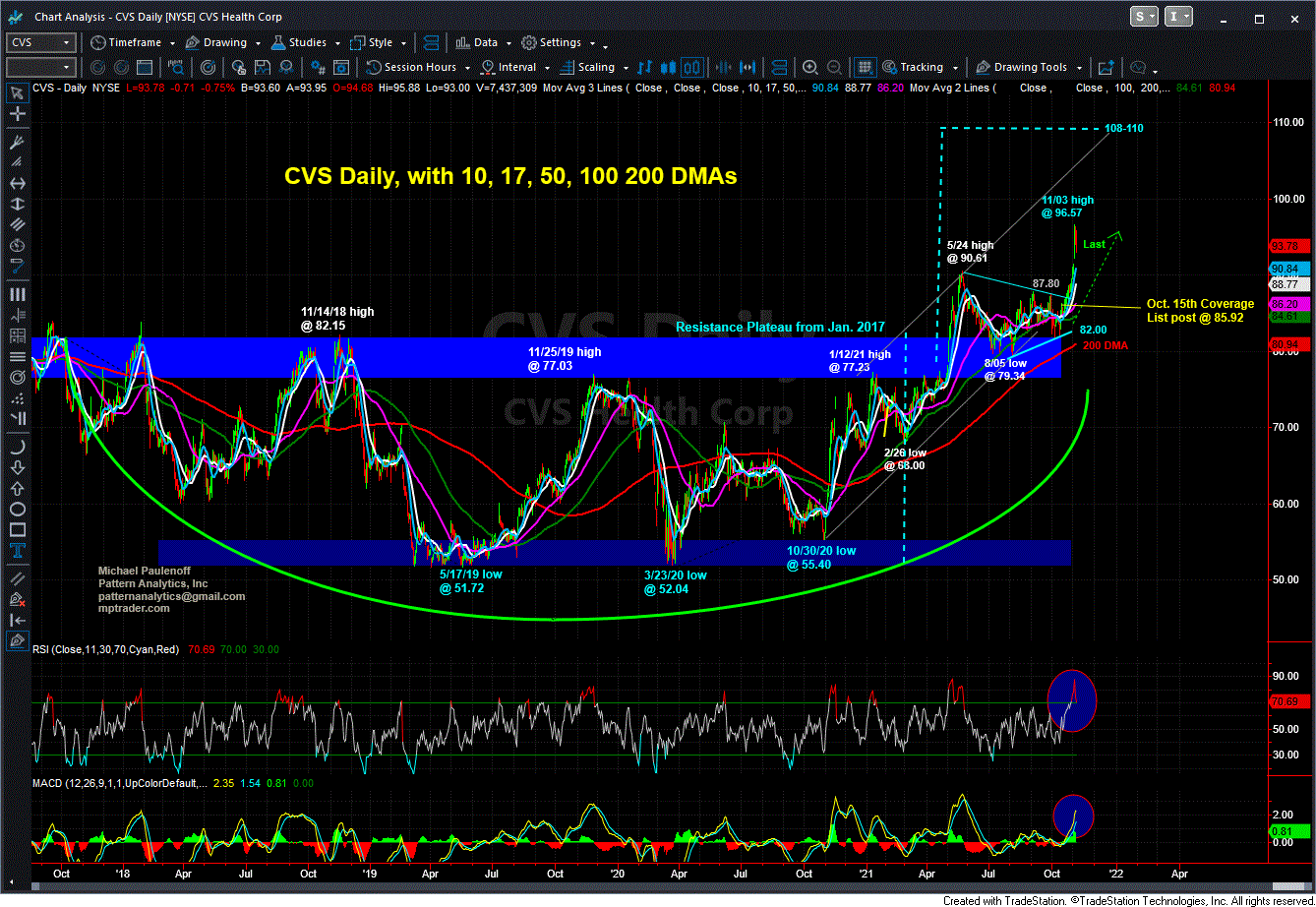Click the blue stacked panels icon near Data
The width and height of the screenshot is (1316, 907).
pyautogui.click(x=431, y=42)
